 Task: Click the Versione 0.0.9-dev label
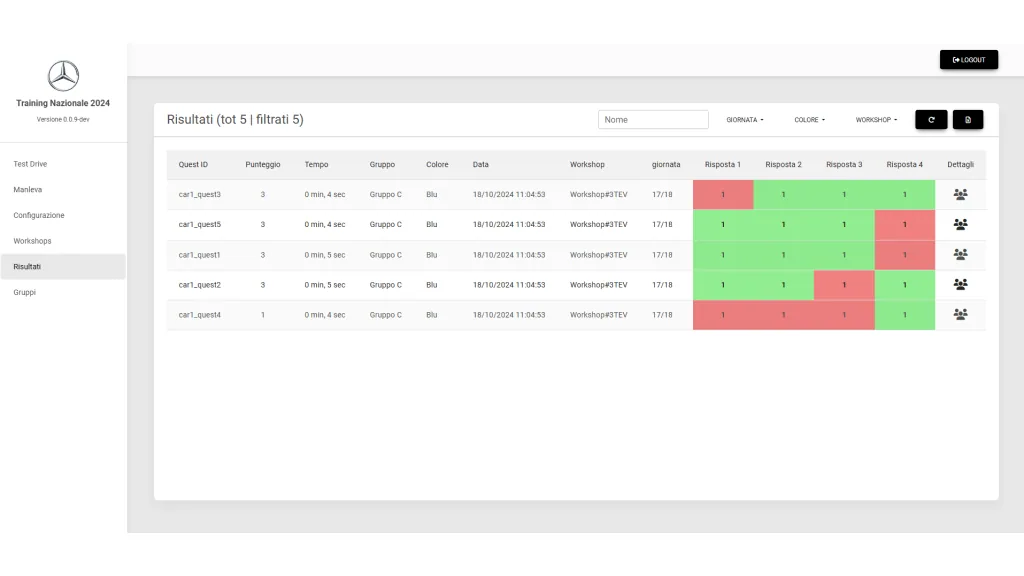point(63,120)
